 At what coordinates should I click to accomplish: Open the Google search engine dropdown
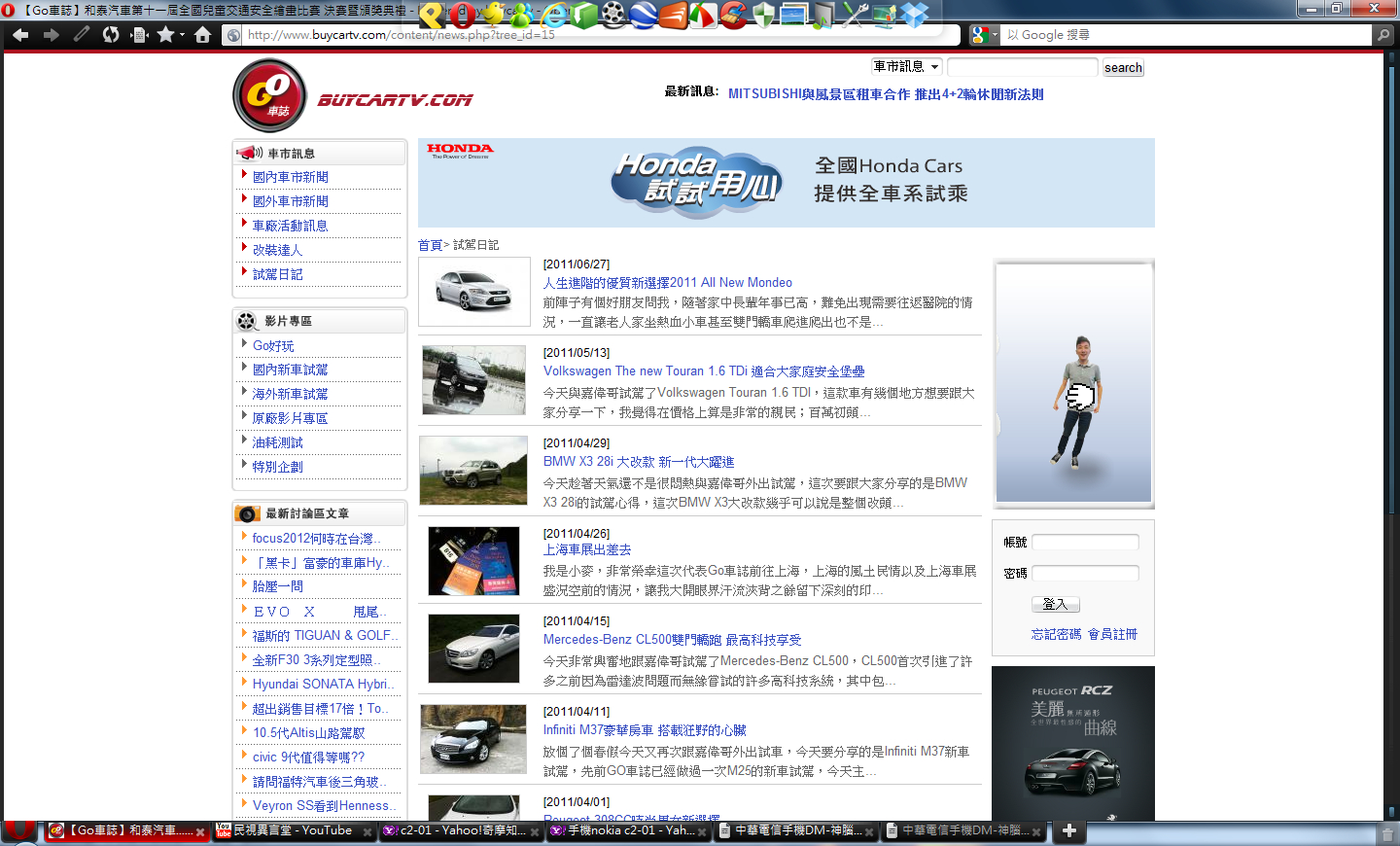click(x=984, y=35)
